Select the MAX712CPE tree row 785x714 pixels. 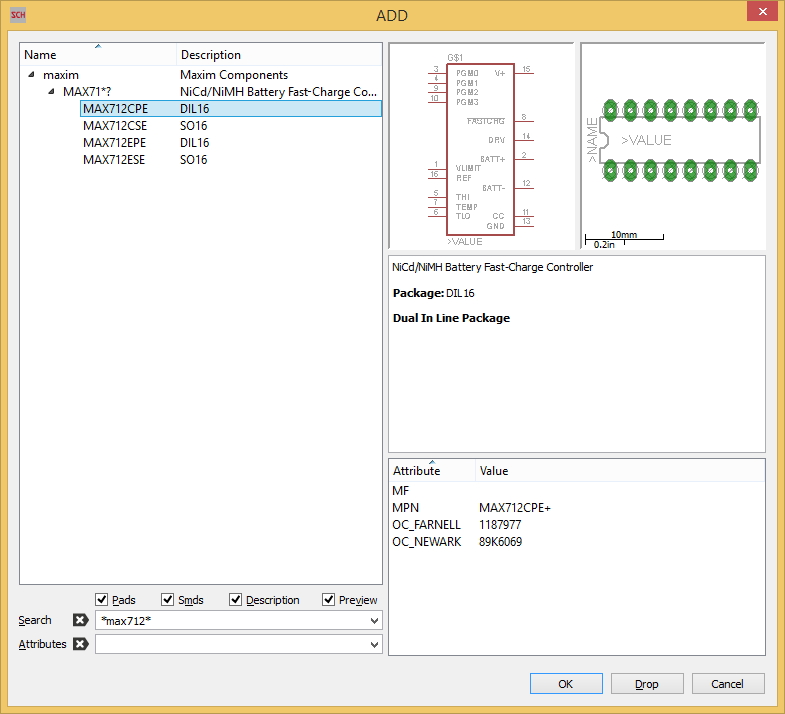231,109
